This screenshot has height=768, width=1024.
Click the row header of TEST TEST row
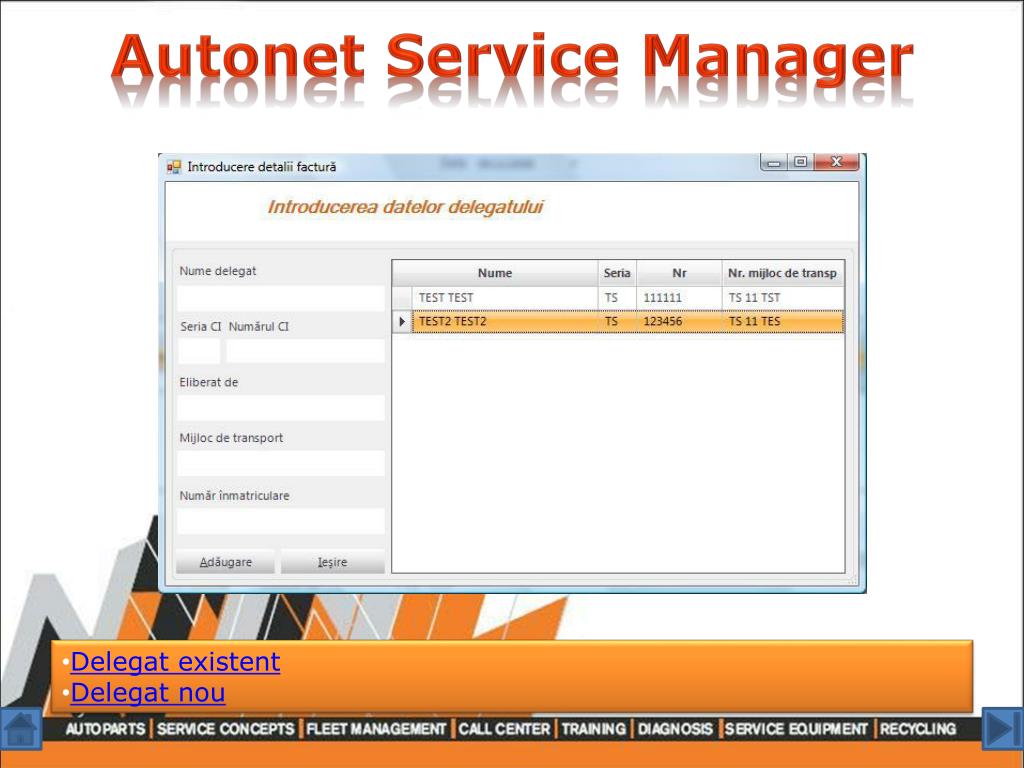click(x=402, y=298)
